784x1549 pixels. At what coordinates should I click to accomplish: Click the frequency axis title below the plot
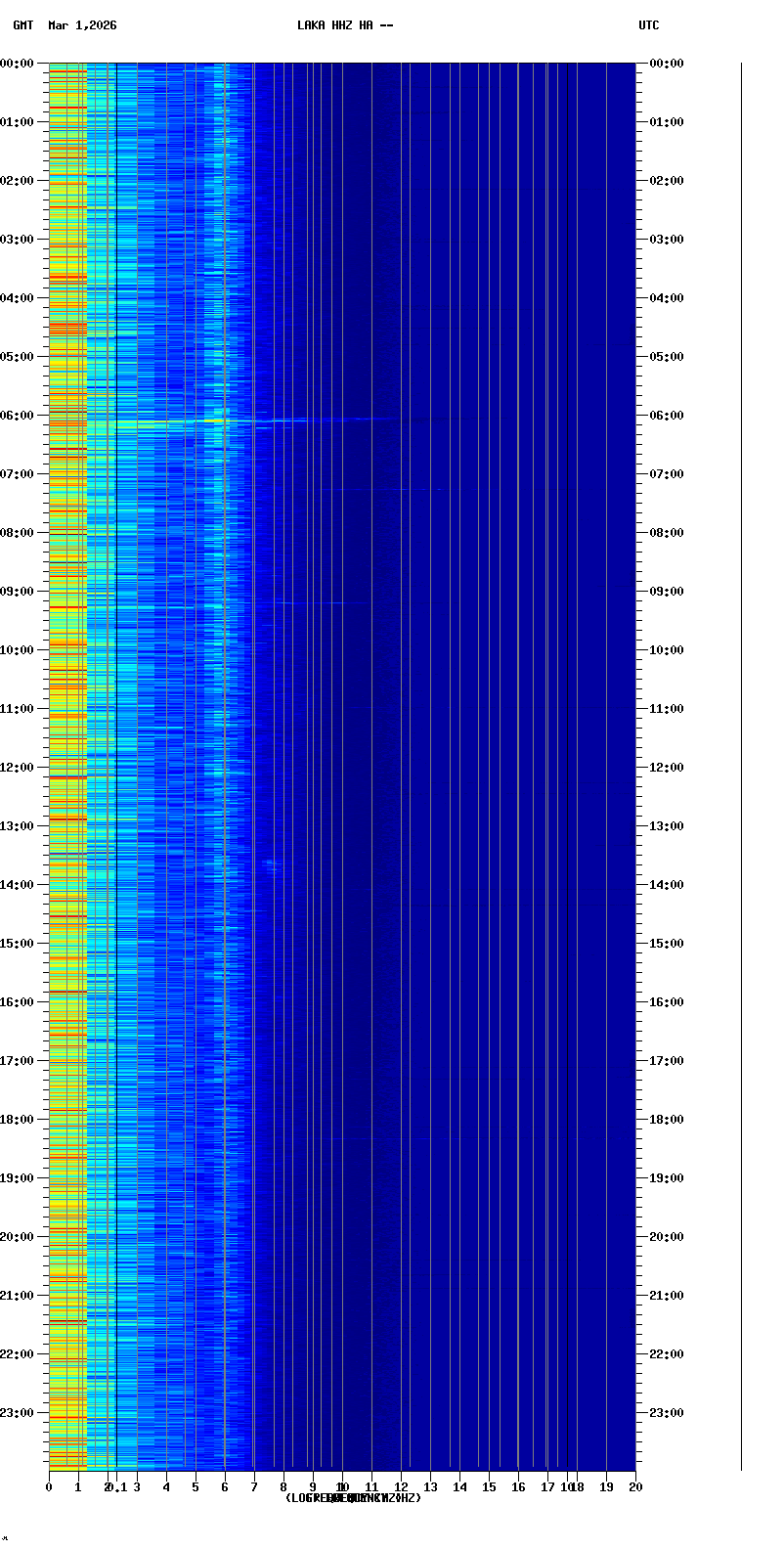353,1498
